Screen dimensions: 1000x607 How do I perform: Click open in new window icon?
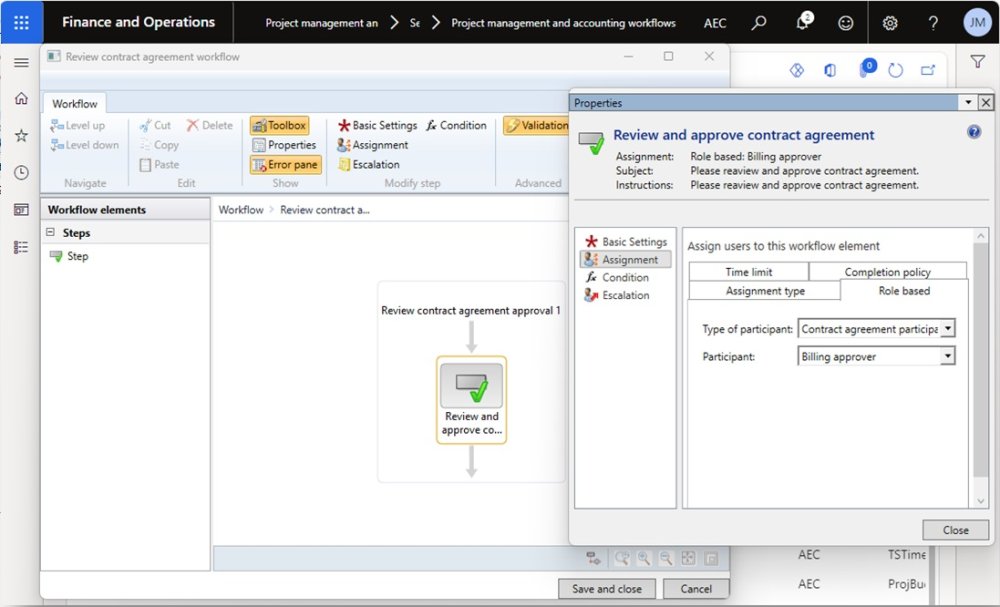coord(928,70)
